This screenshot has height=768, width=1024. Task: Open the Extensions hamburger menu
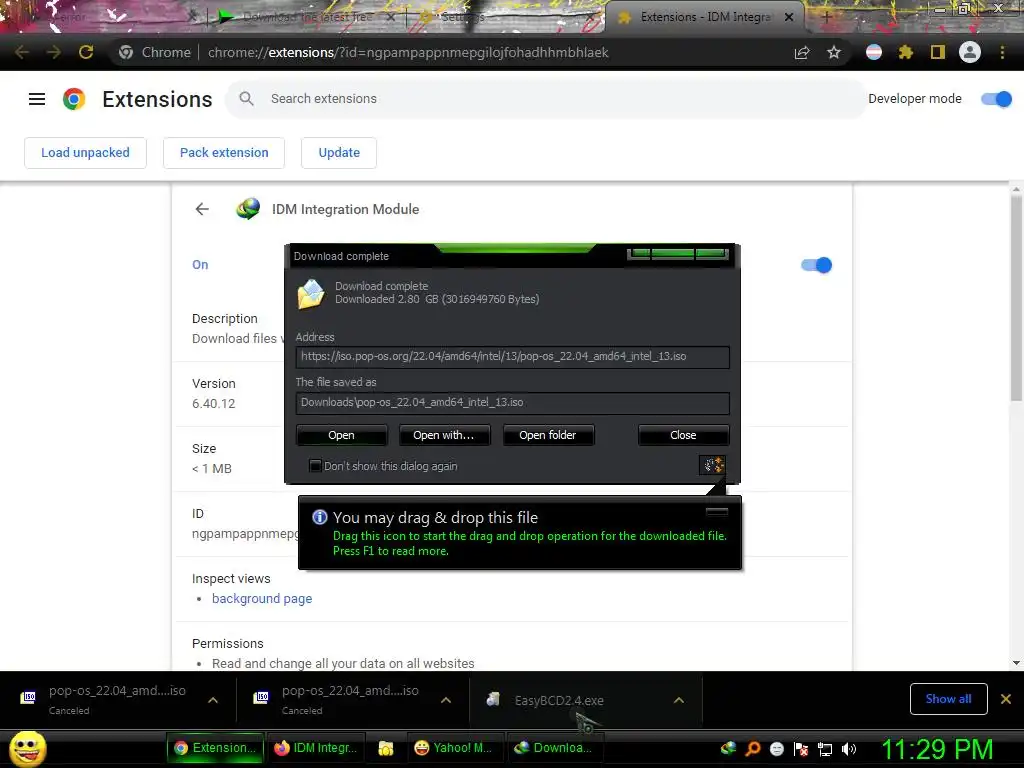click(x=37, y=99)
